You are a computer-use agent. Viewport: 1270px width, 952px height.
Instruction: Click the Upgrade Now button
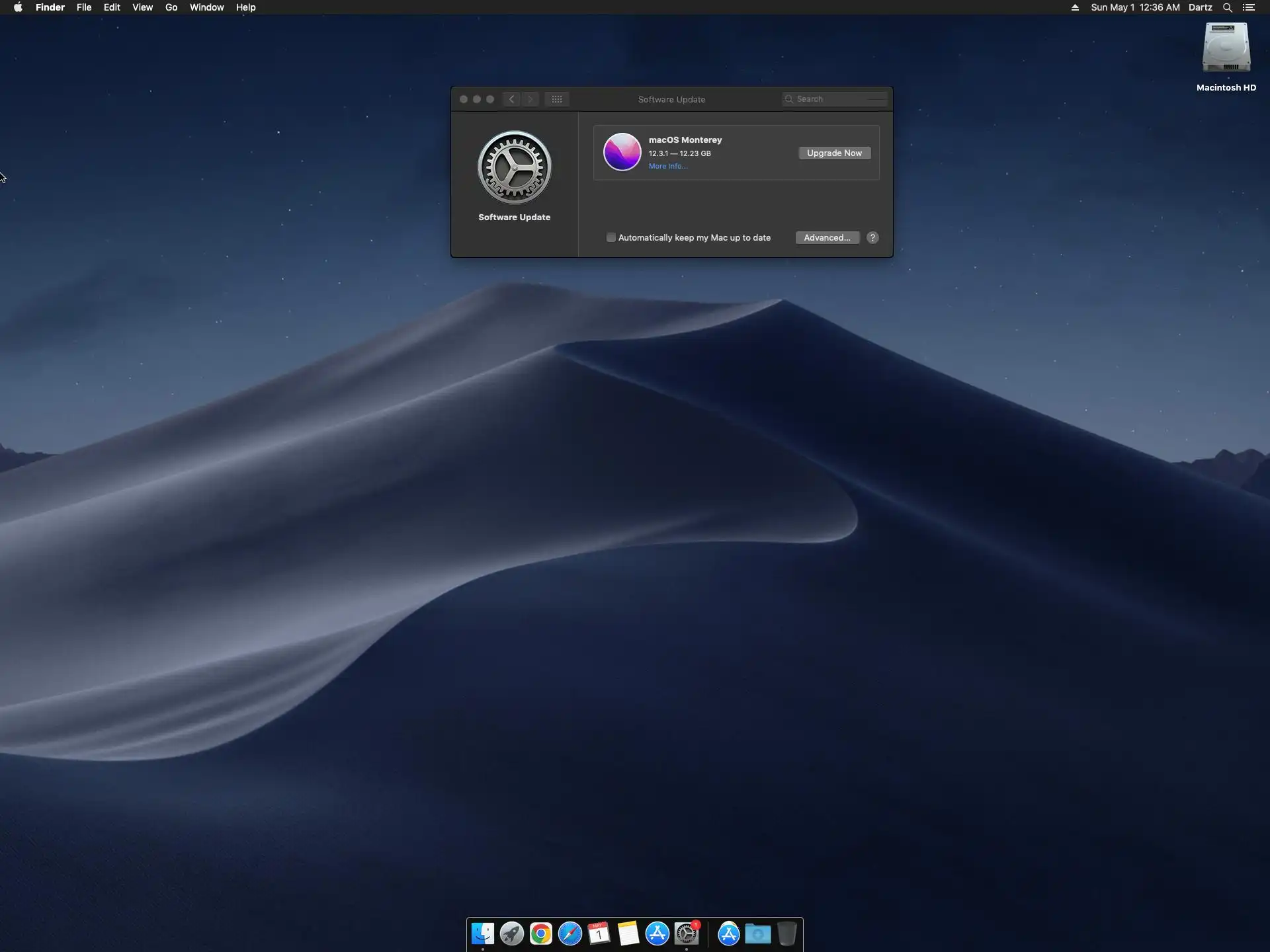(x=834, y=153)
